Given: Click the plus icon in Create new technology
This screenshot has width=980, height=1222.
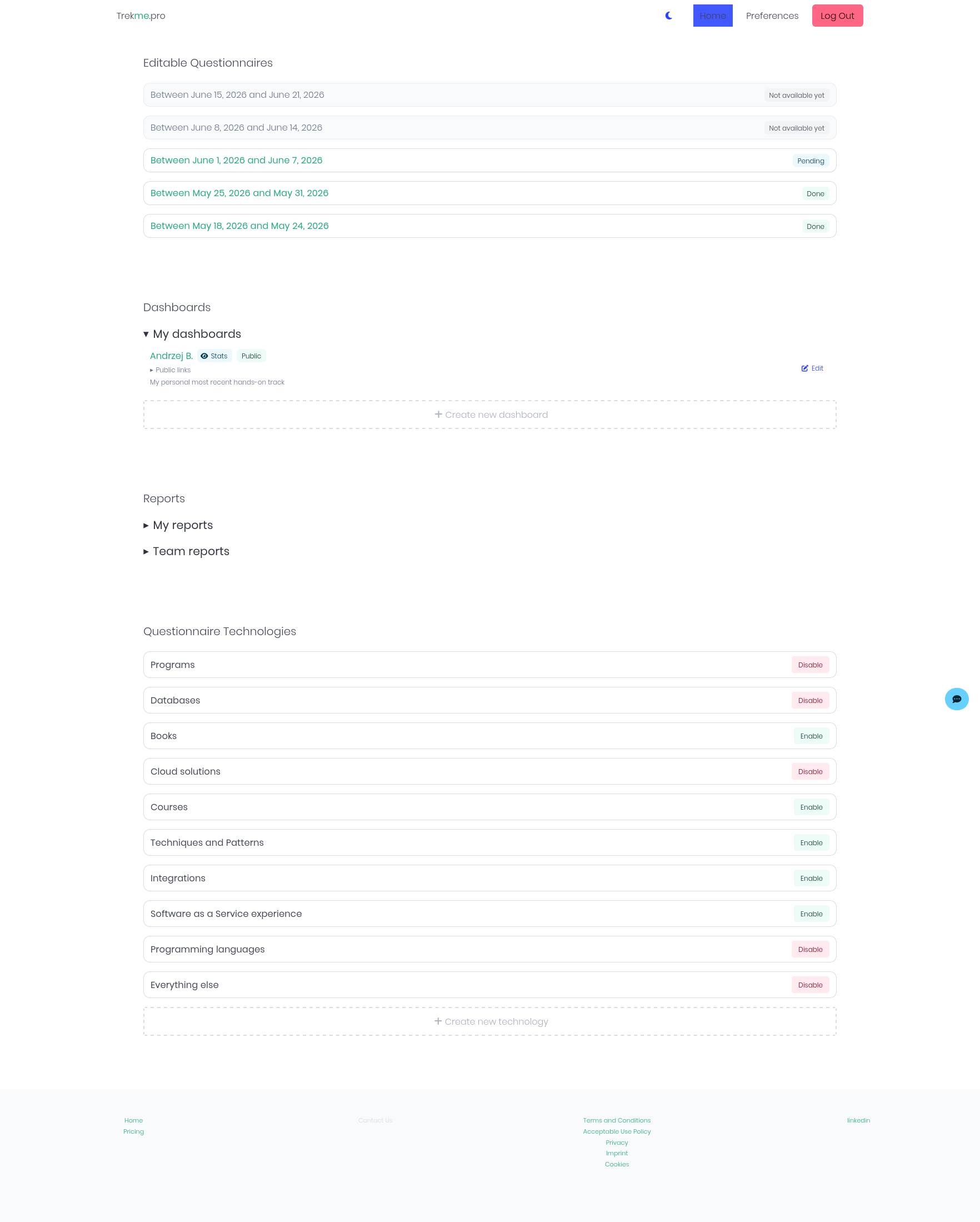Looking at the screenshot, I should pos(438,1021).
